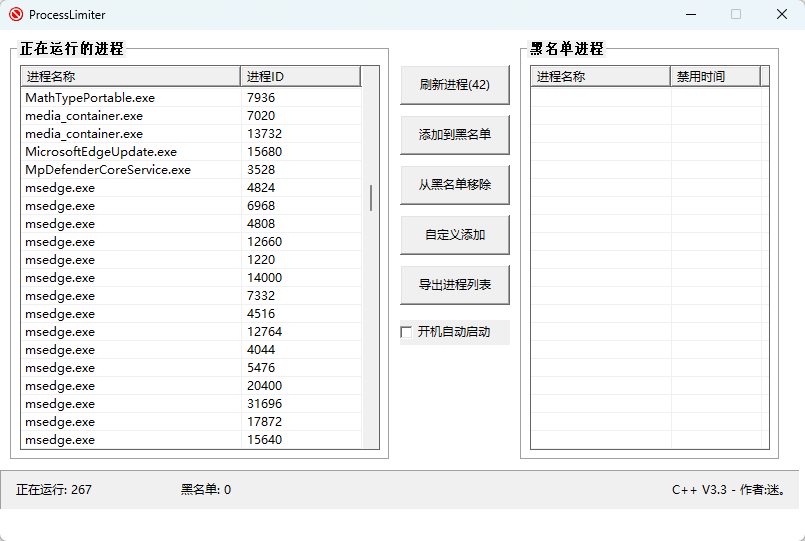Select msedge.exe with ID 20400
Image resolution: width=805 pixels, height=541 pixels.
click(191, 385)
